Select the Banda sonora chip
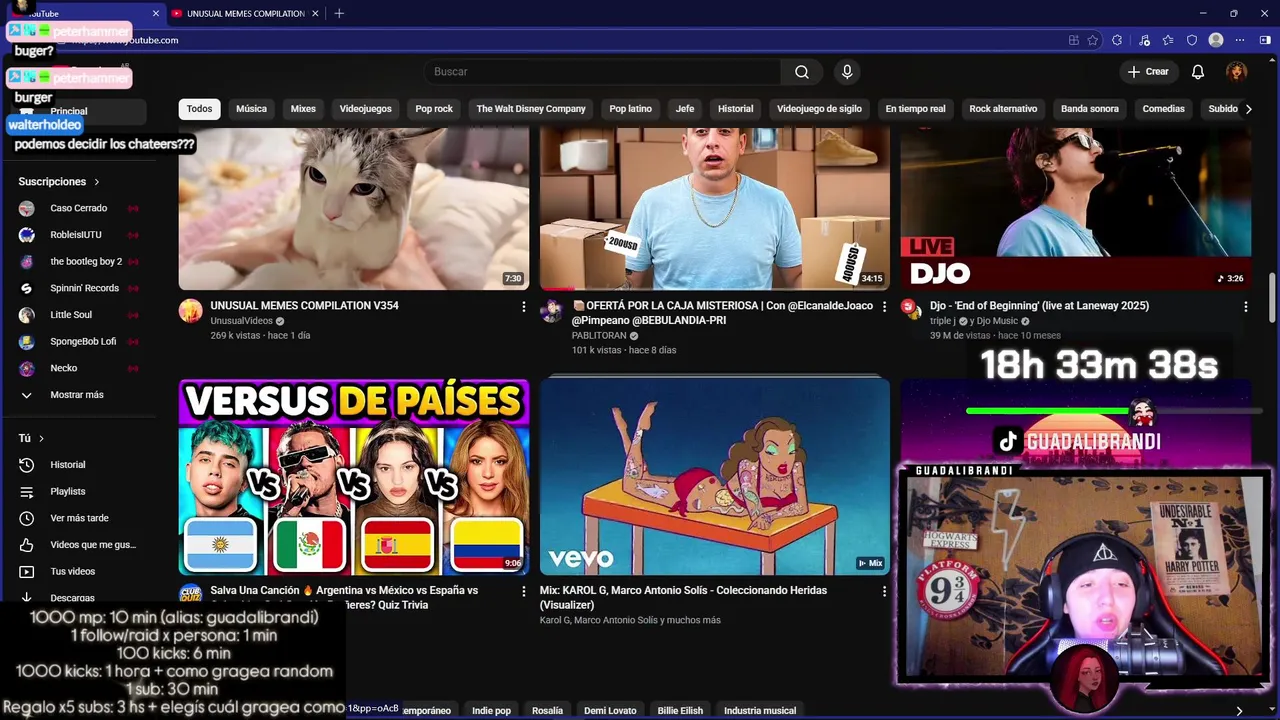This screenshot has width=1280, height=720. tap(1090, 109)
